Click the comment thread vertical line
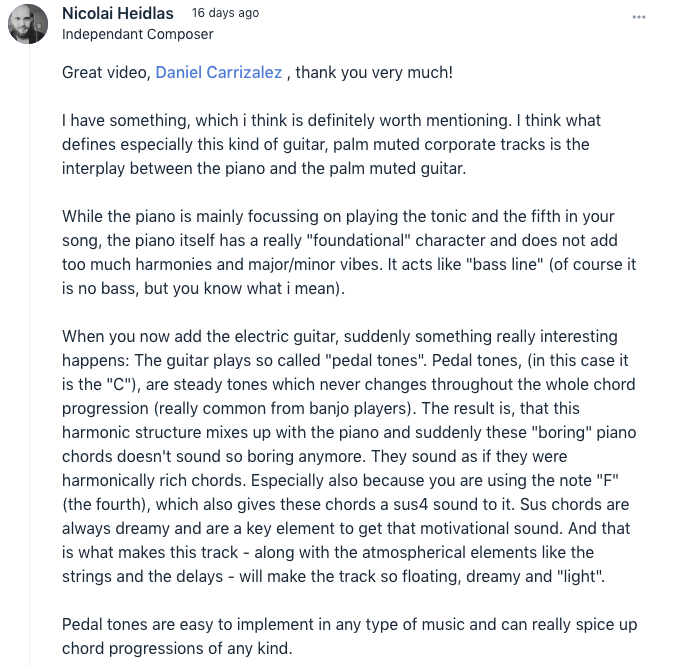 [29, 356]
